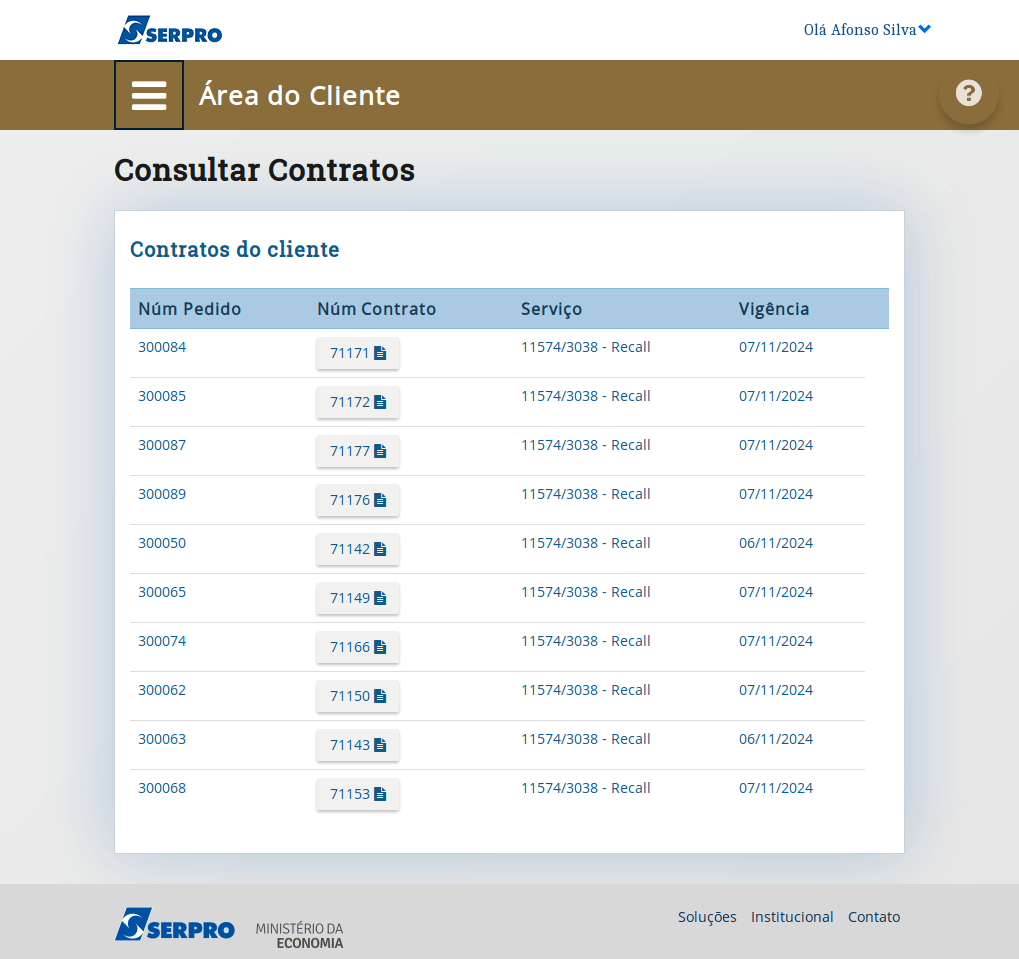Open document icon for contract 71142
This screenshot has width=1019, height=959.
point(380,549)
